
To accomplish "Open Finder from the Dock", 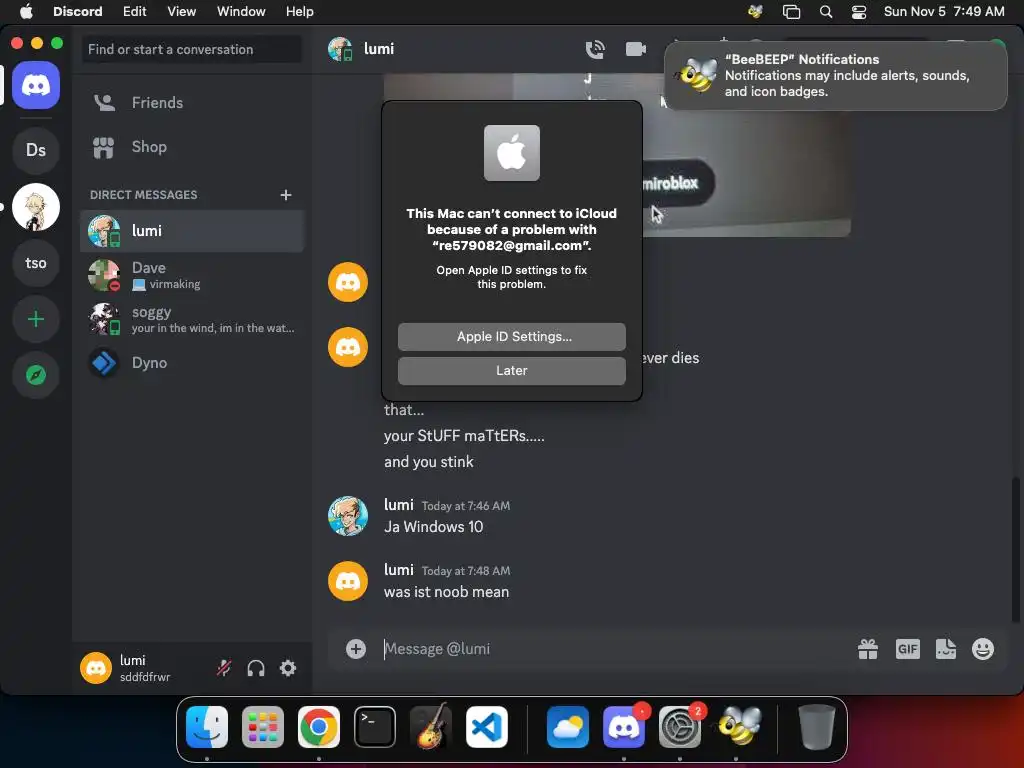I will (207, 727).
